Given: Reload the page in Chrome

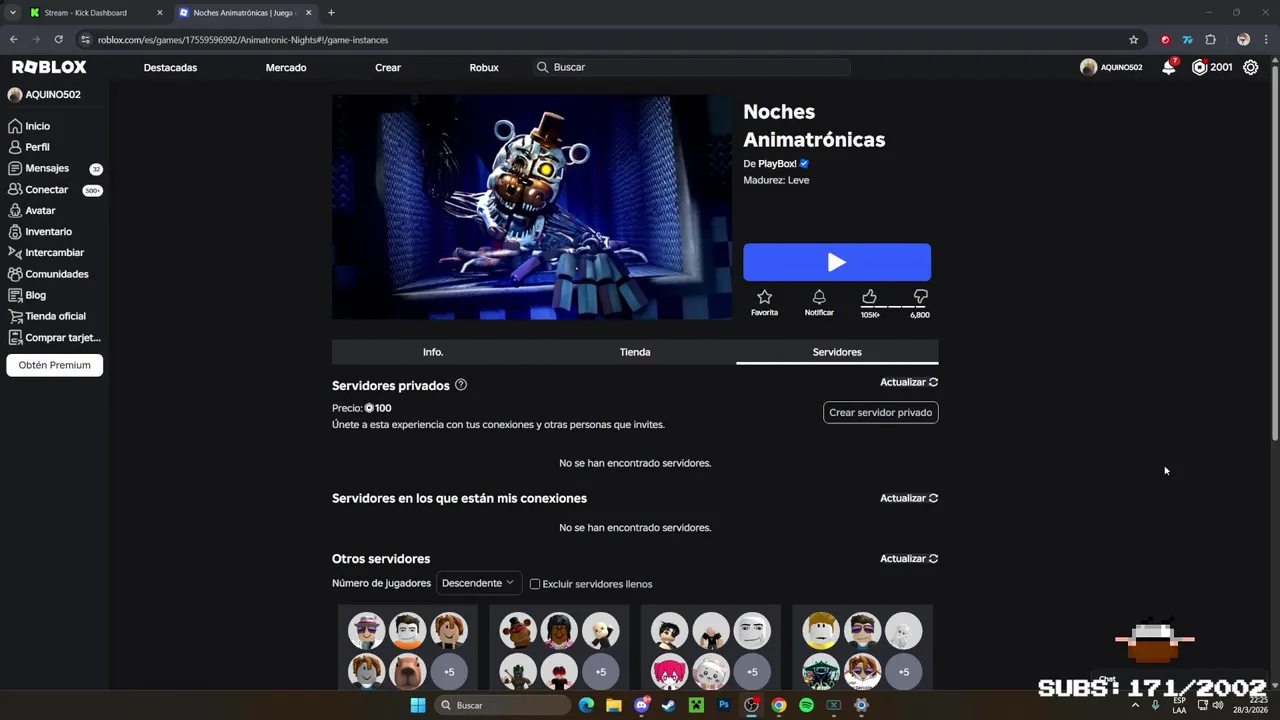Looking at the screenshot, I should [58, 40].
